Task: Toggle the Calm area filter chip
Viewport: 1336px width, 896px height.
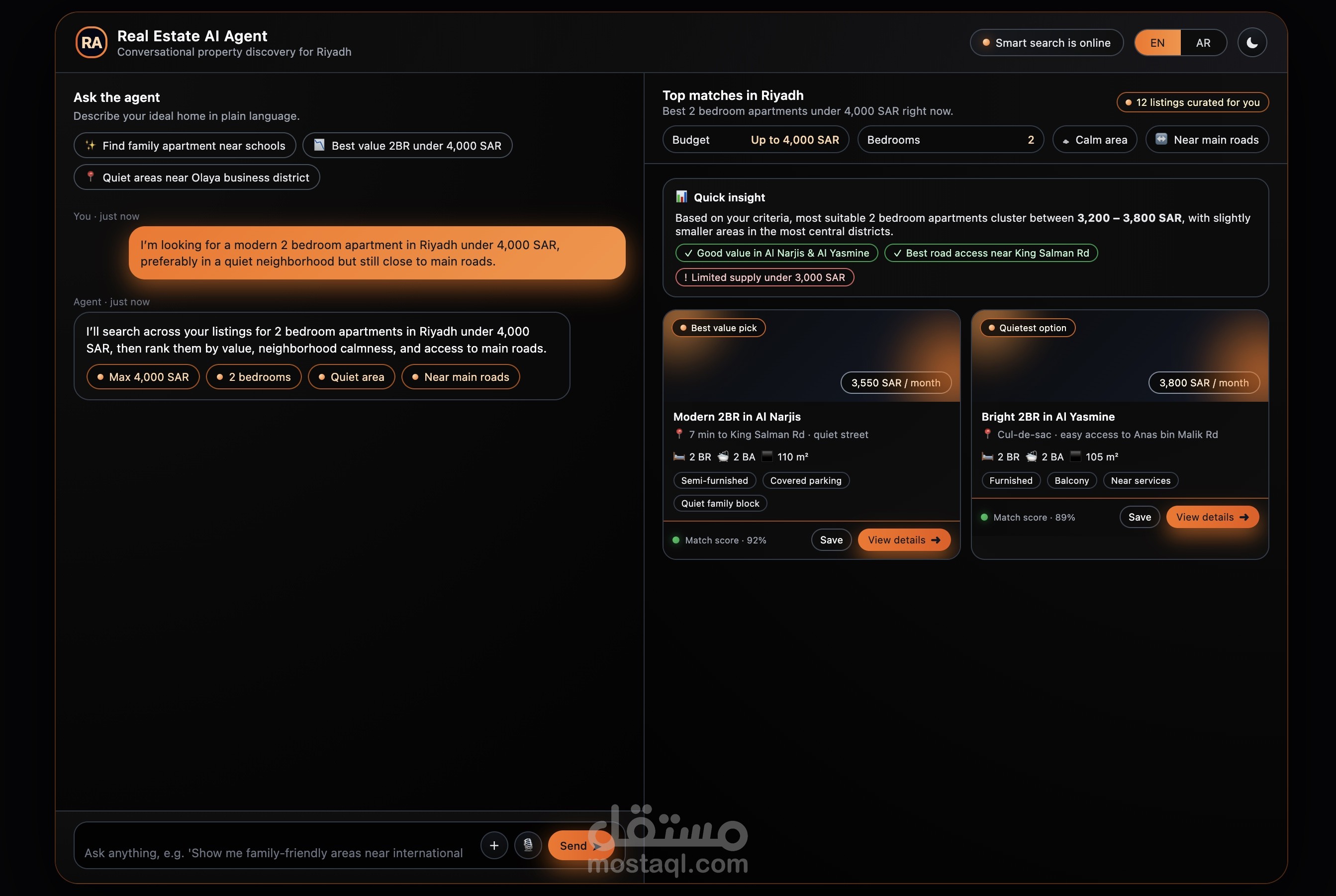Action: (x=1094, y=140)
